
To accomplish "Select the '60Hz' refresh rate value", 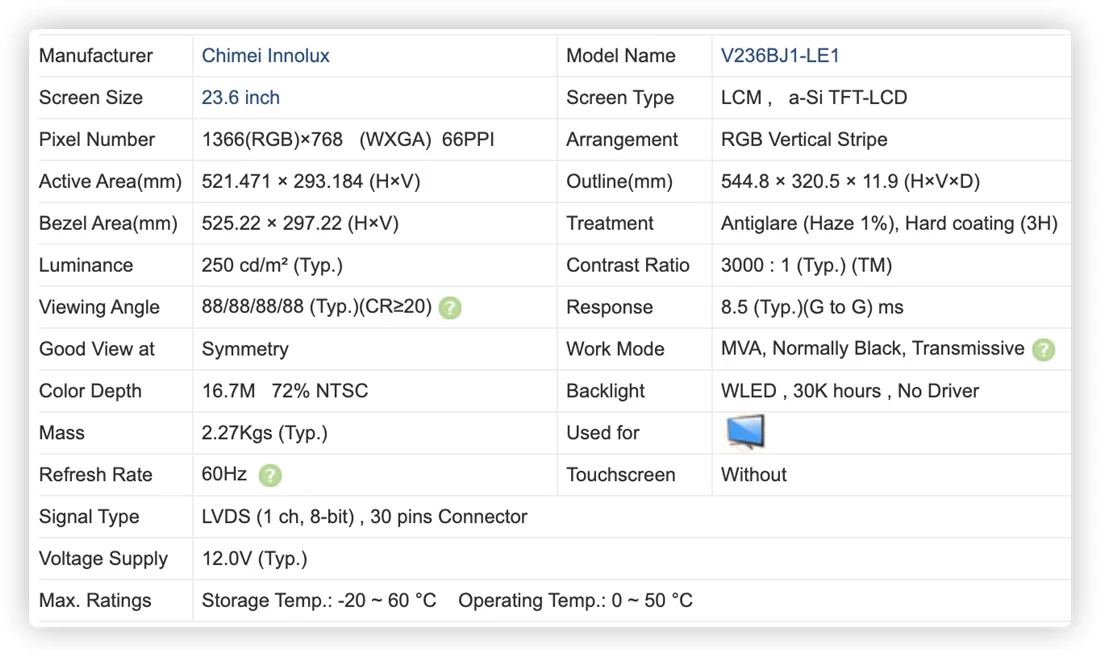I will point(224,474).
